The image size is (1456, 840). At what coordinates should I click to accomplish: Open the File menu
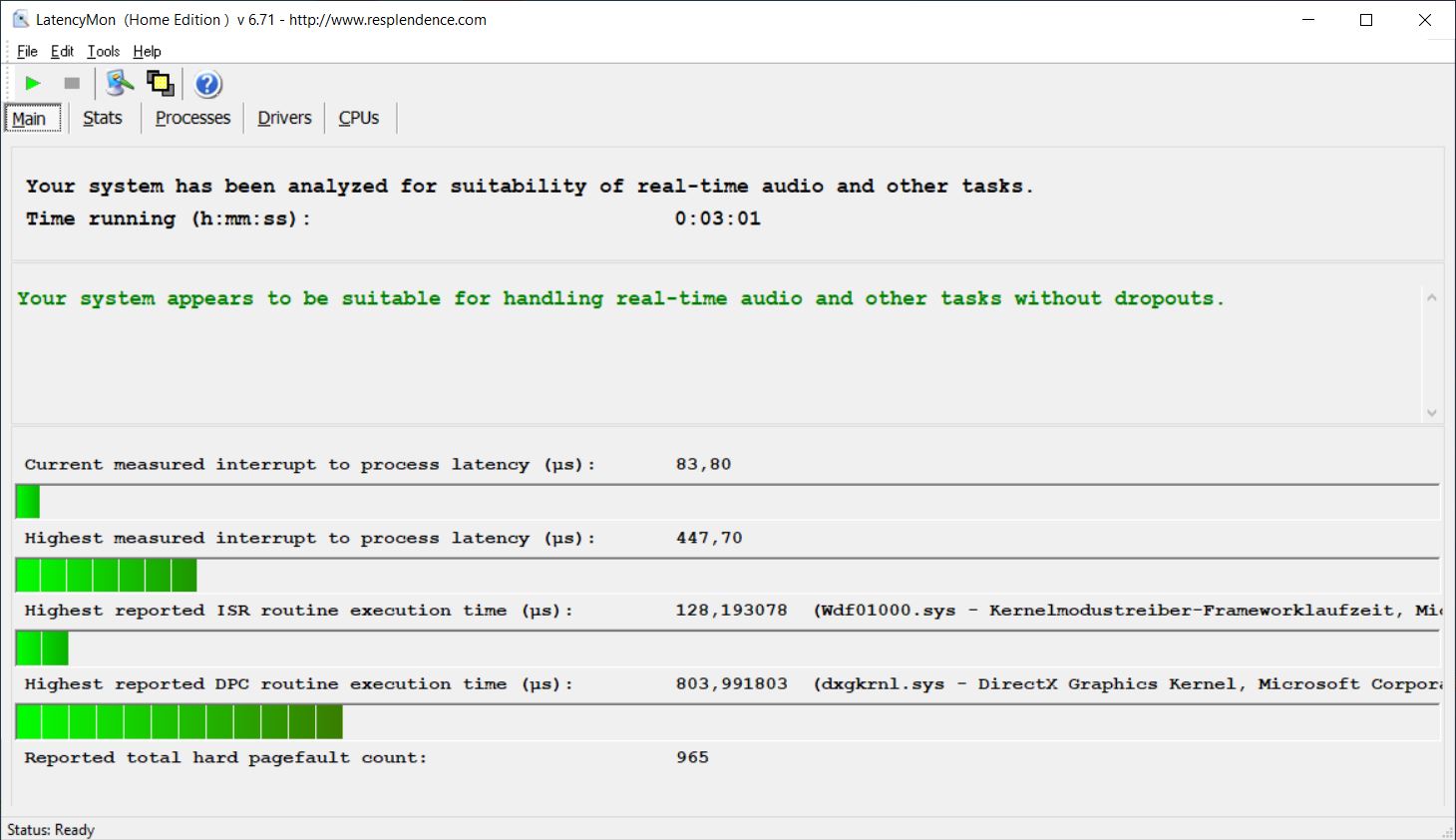(27, 51)
